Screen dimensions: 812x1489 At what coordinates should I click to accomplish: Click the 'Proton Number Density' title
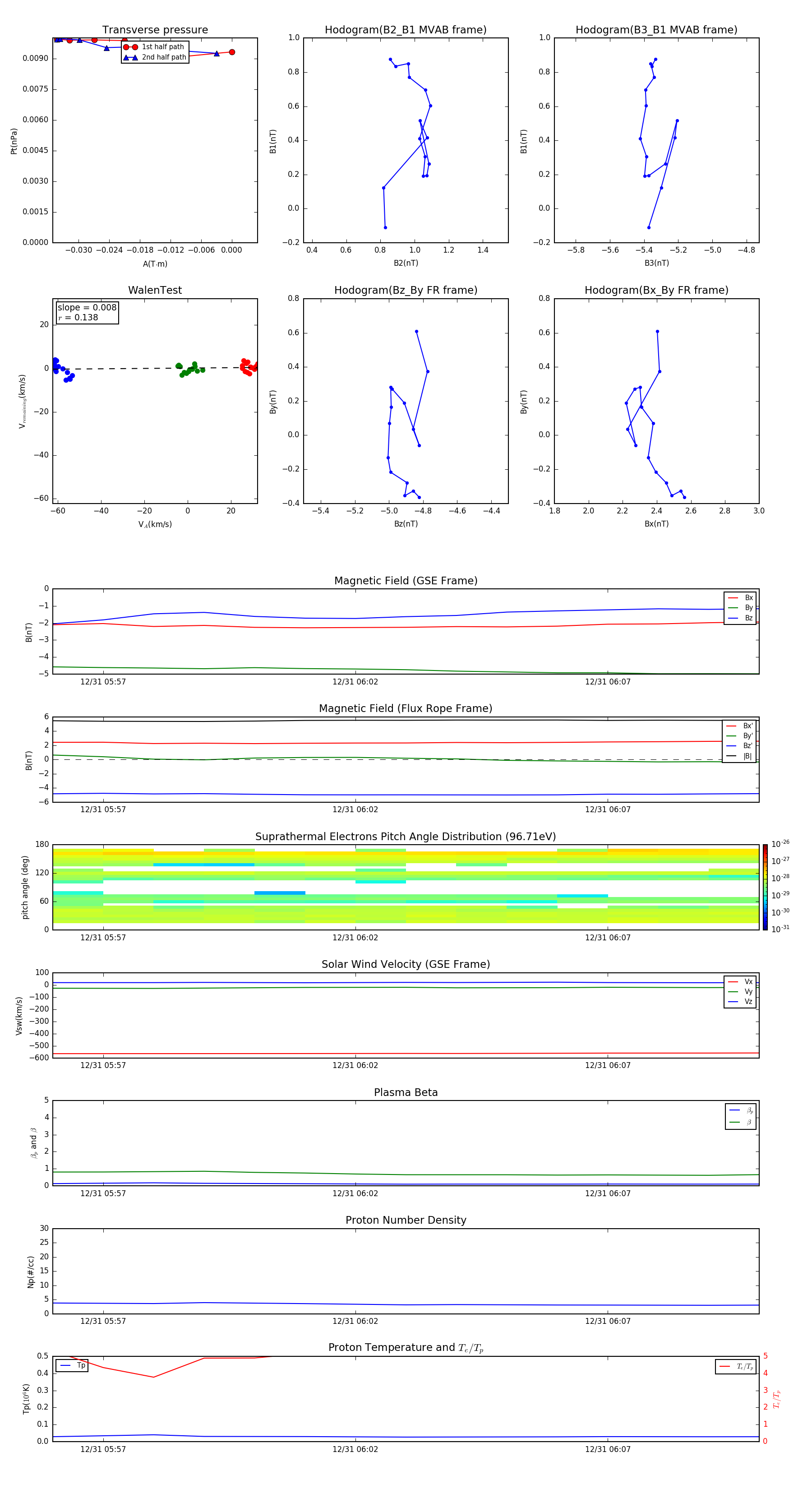coord(406,1220)
